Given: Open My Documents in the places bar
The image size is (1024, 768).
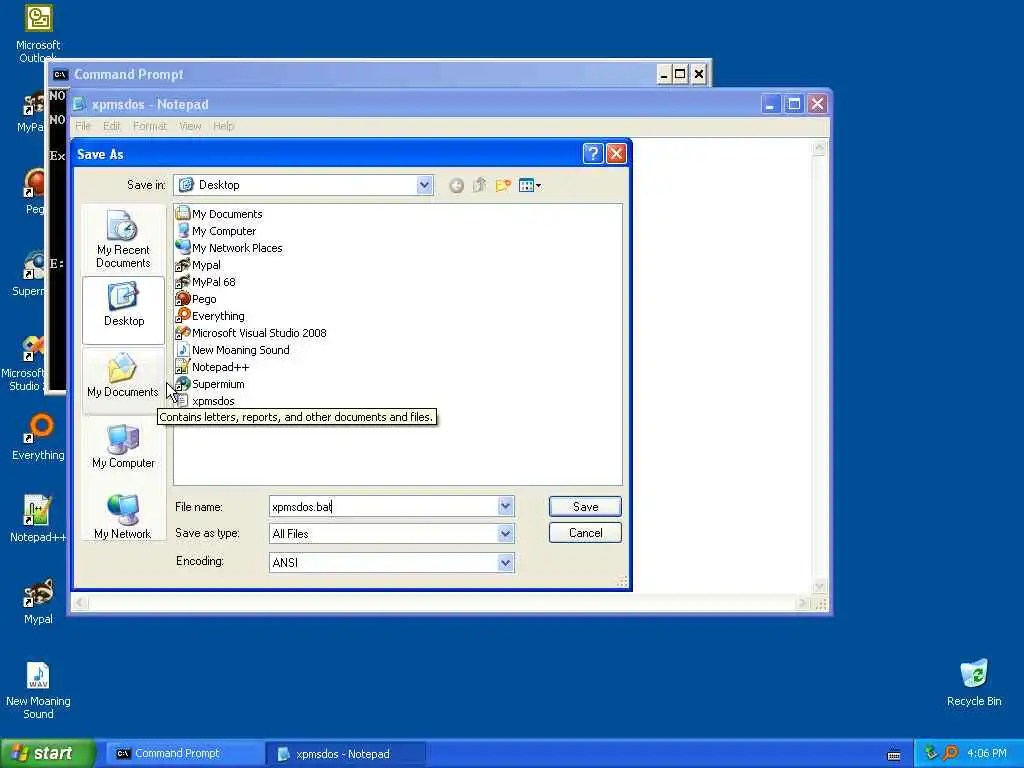Looking at the screenshot, I should pyautogui.click(x=123, y=381).
